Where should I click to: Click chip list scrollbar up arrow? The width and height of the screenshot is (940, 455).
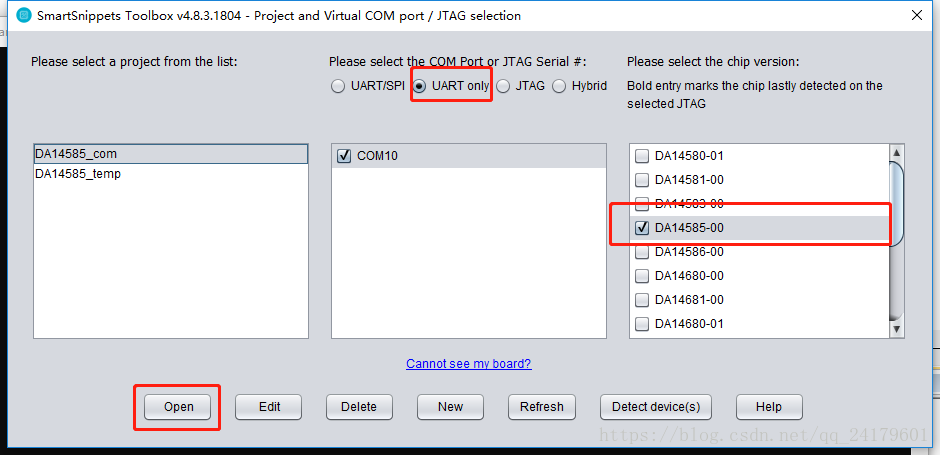[x=897, y=153]
